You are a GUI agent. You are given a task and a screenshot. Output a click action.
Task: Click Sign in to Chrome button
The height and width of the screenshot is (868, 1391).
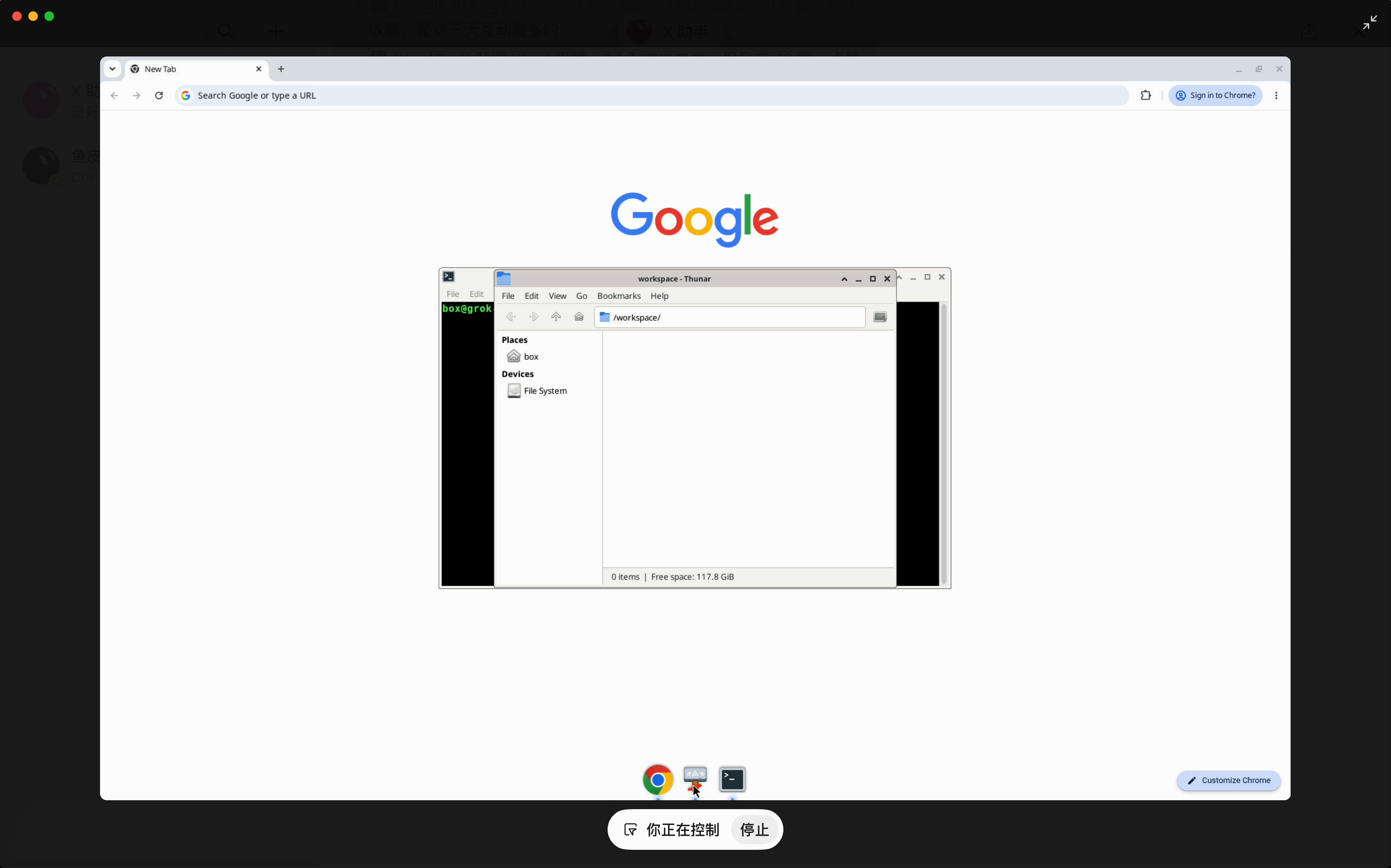tap(1215, 95)
